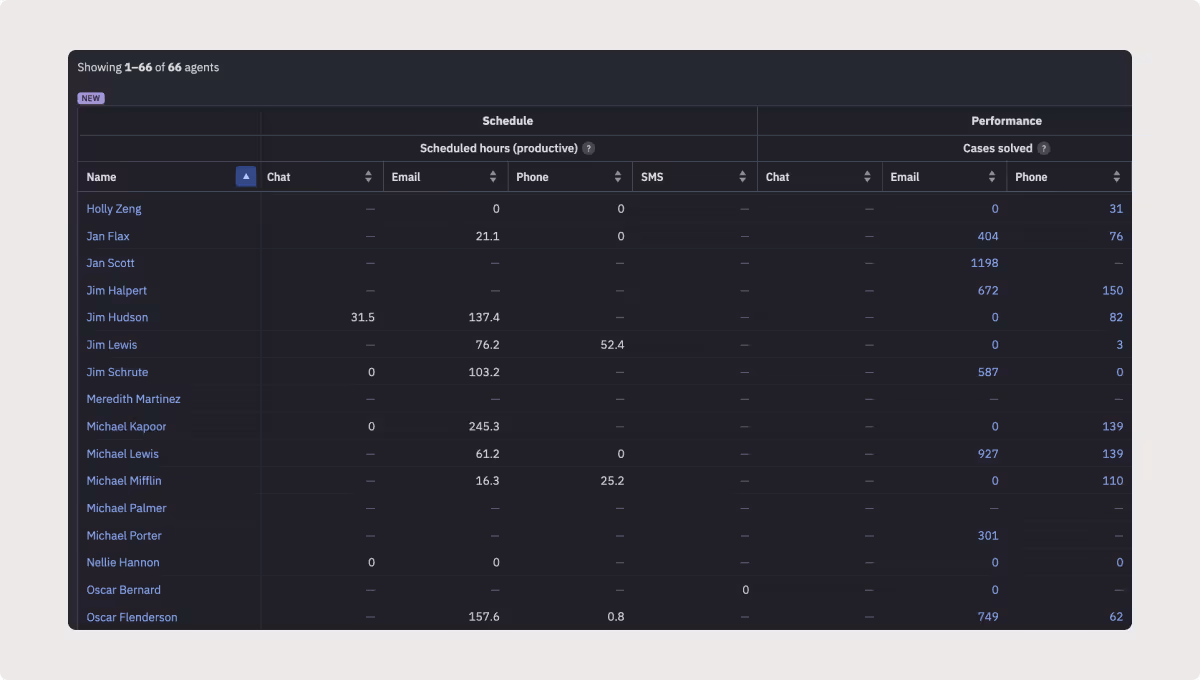The image size is (1200, 680).
Task: Open agent Michael Kapoor
Action: 126,426
